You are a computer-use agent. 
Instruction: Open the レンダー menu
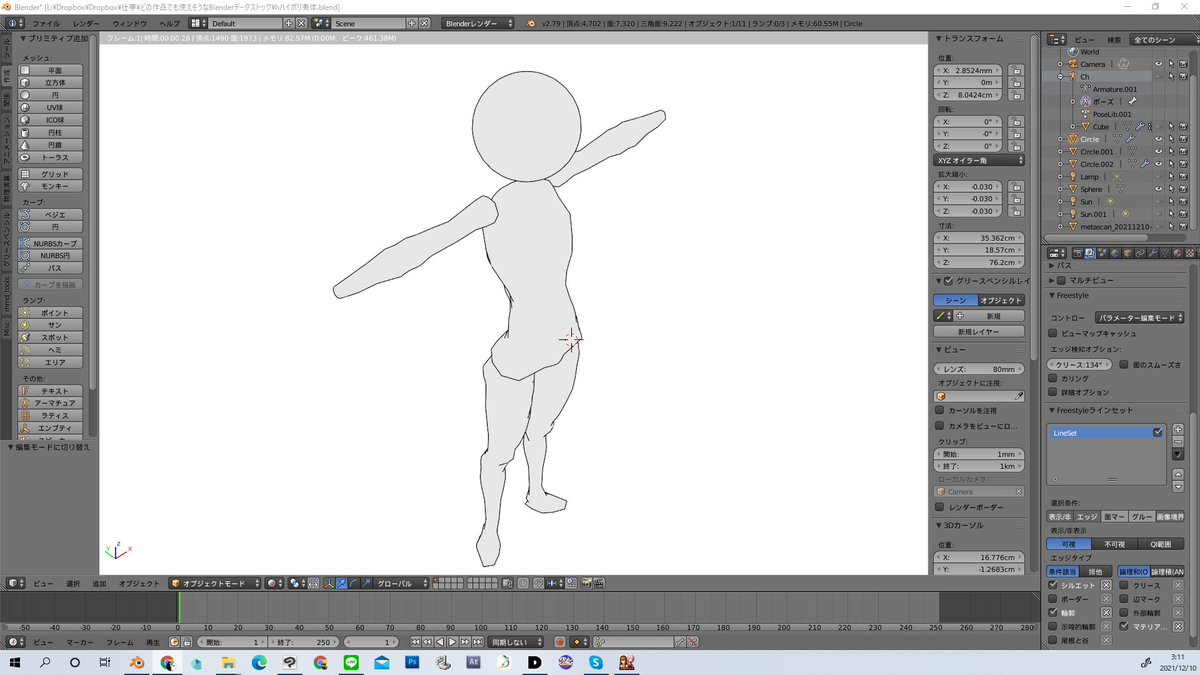(86, 23)
